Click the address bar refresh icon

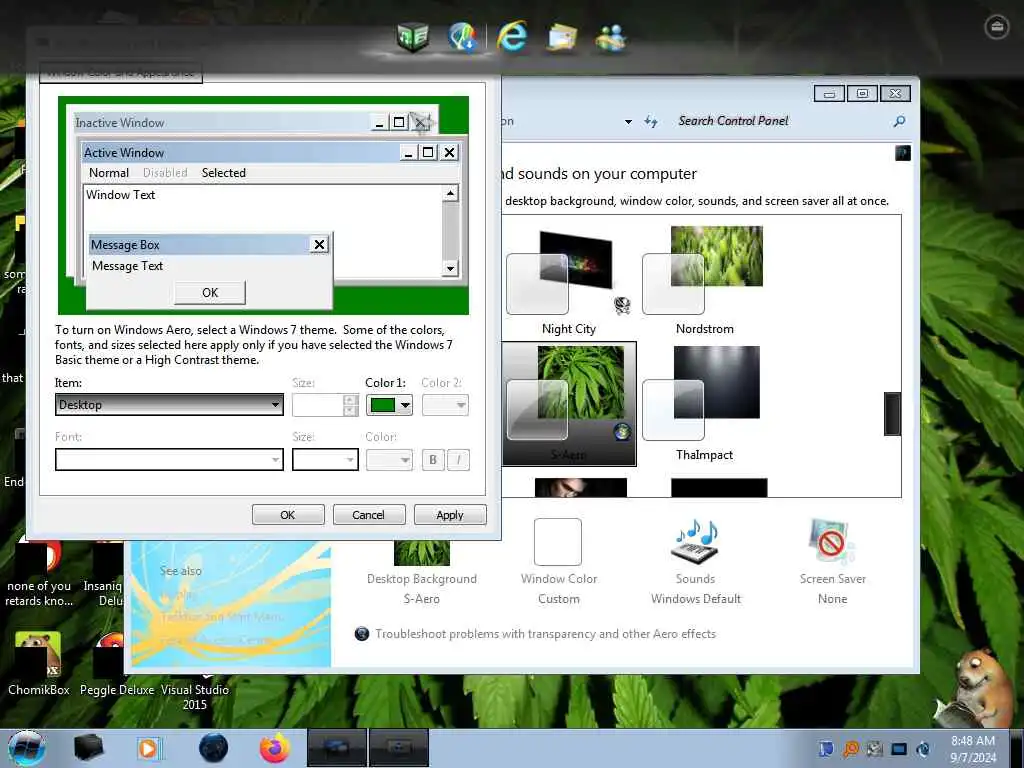[x=650, y=121]
